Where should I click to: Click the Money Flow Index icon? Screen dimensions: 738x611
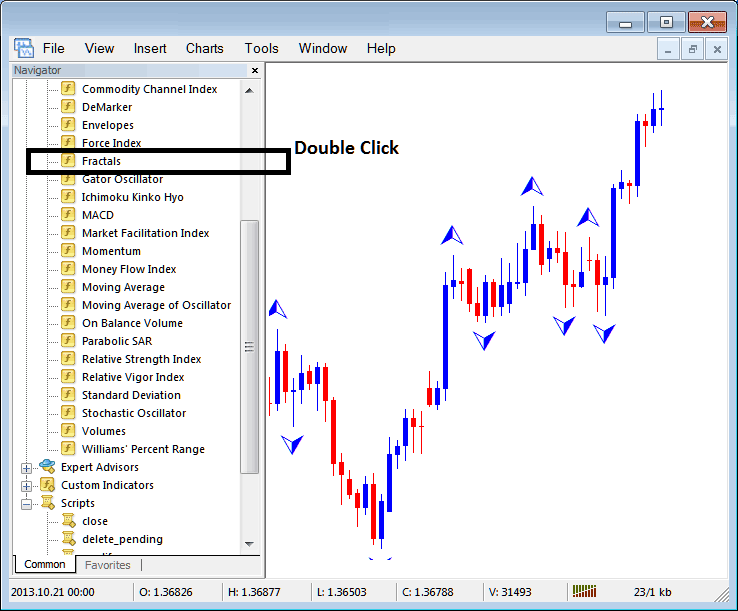pos(68,268)
